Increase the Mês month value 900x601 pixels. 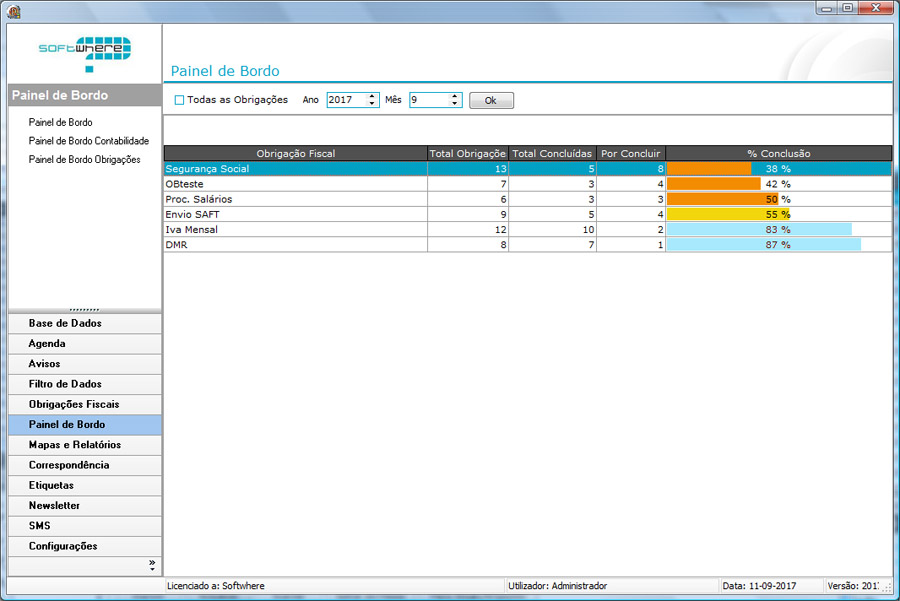(x=455, y=96)
